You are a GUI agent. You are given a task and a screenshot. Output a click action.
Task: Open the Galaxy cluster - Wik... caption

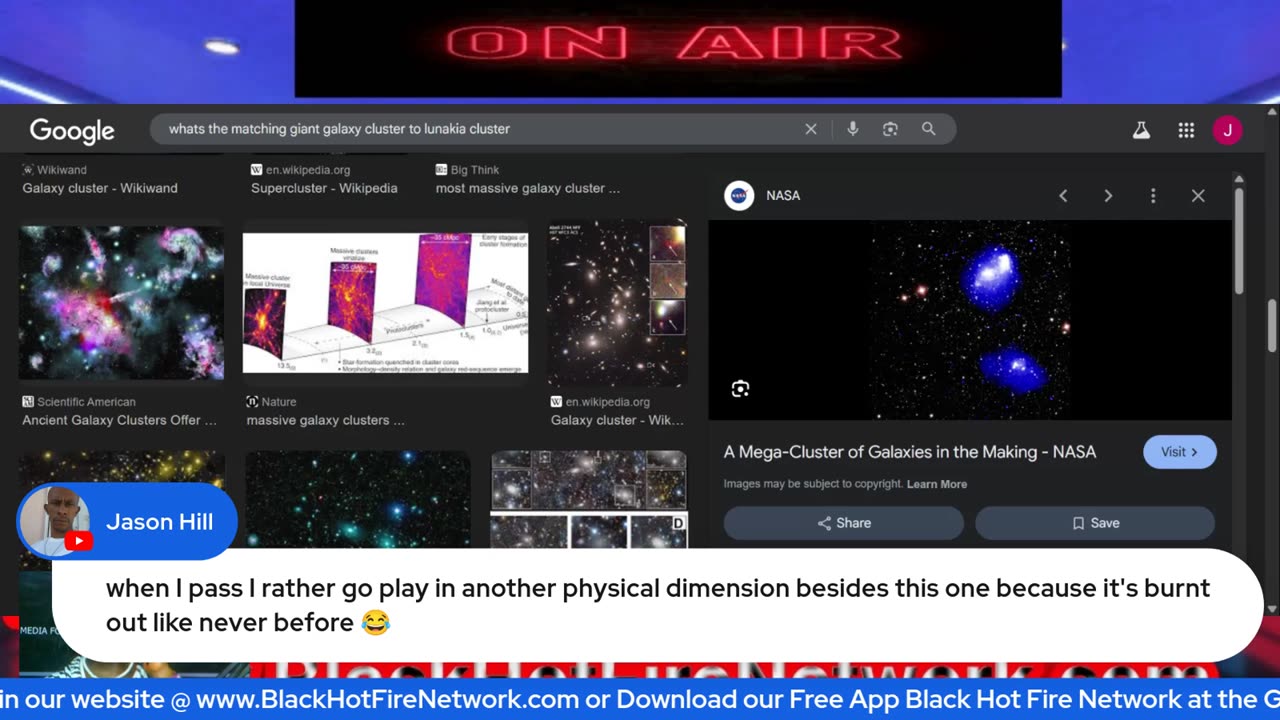(x=617, y=420)
